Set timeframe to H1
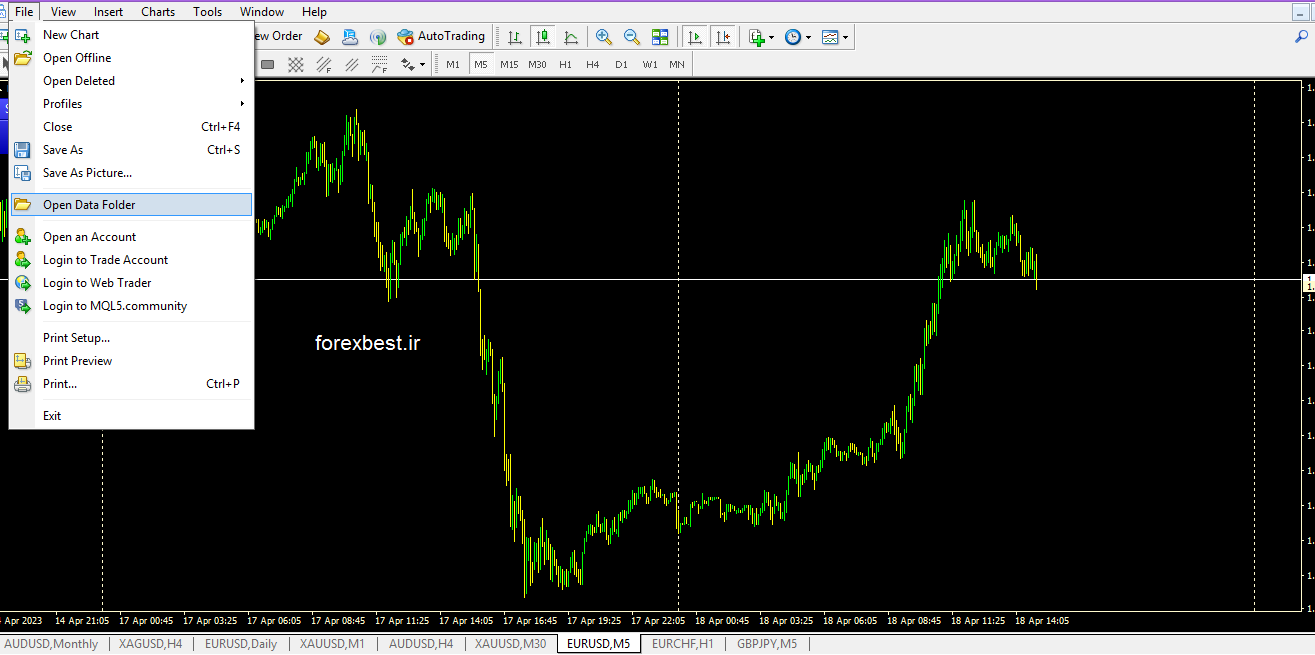The width and height of the screenshot is (1315, 655). [565, 64]
